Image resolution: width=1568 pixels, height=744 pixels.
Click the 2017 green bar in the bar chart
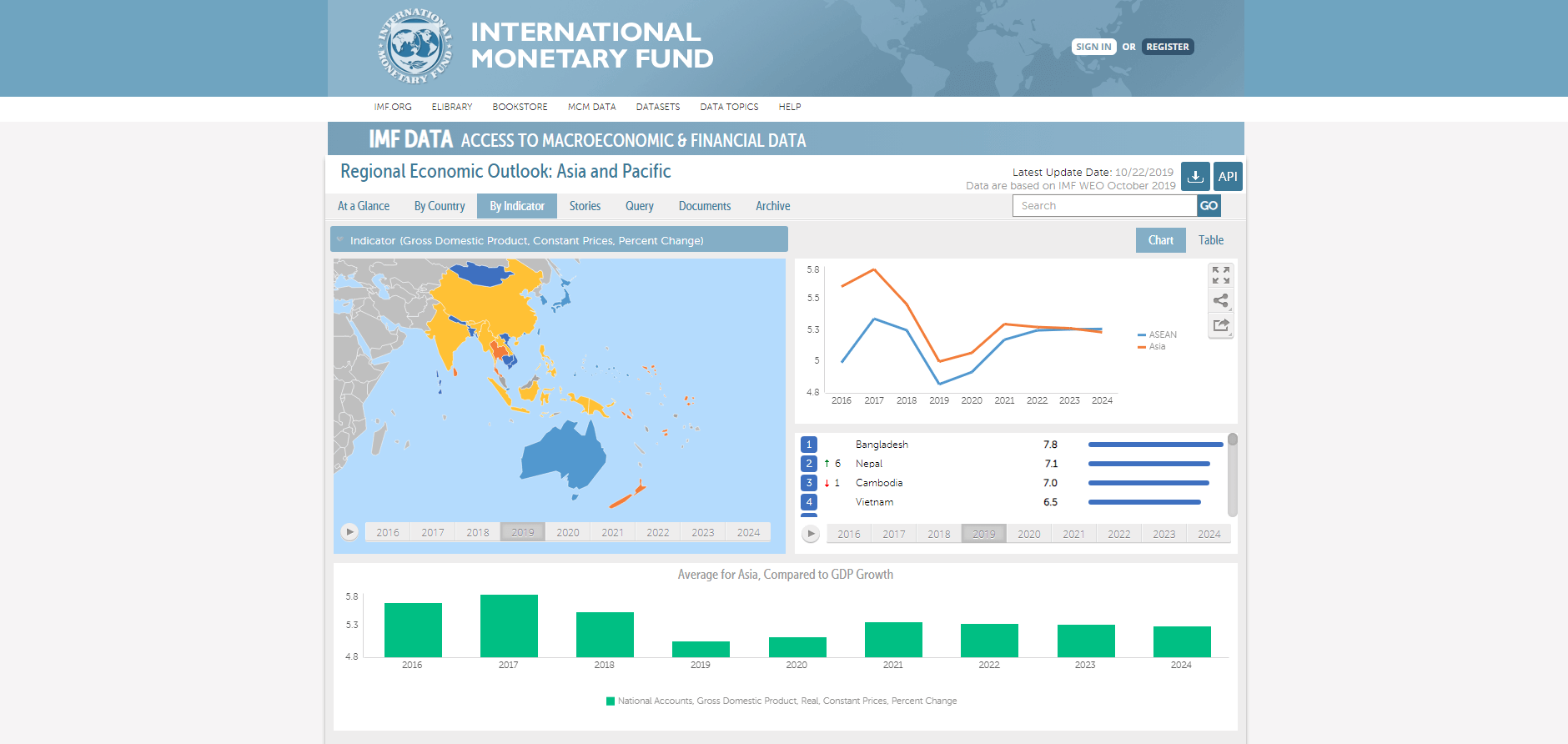(x=509, y=626)
